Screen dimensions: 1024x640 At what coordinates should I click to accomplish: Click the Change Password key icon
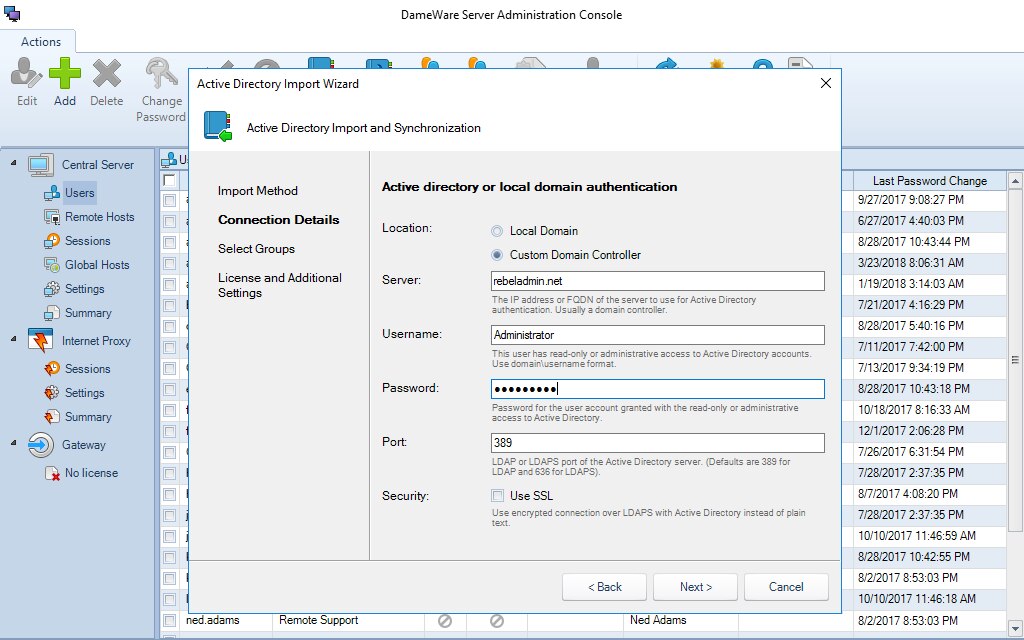click(x=160, y=75)
